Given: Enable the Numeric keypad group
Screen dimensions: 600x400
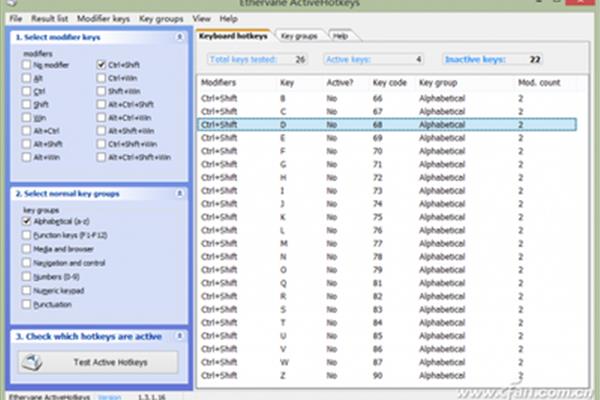Looking at the screenshot, I should coord(26,291).
